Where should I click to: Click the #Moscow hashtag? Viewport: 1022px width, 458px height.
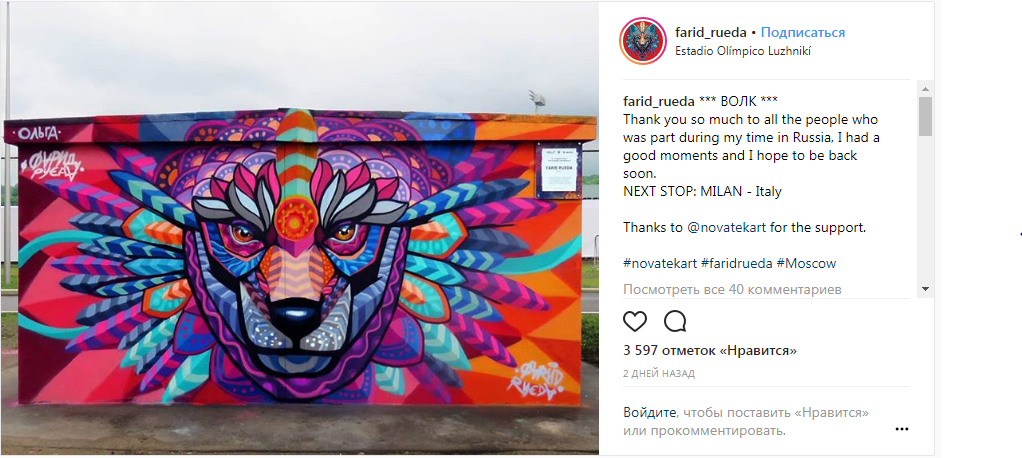click(806, 263)
